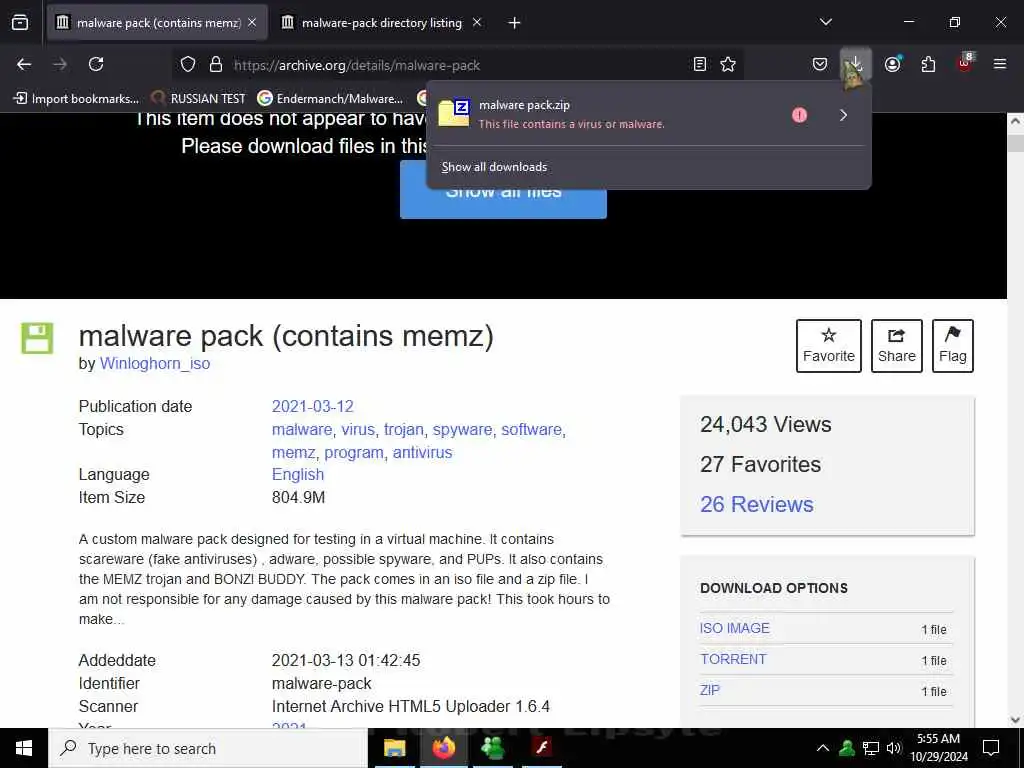
Task: Open English language link
Action: [298, 475]
